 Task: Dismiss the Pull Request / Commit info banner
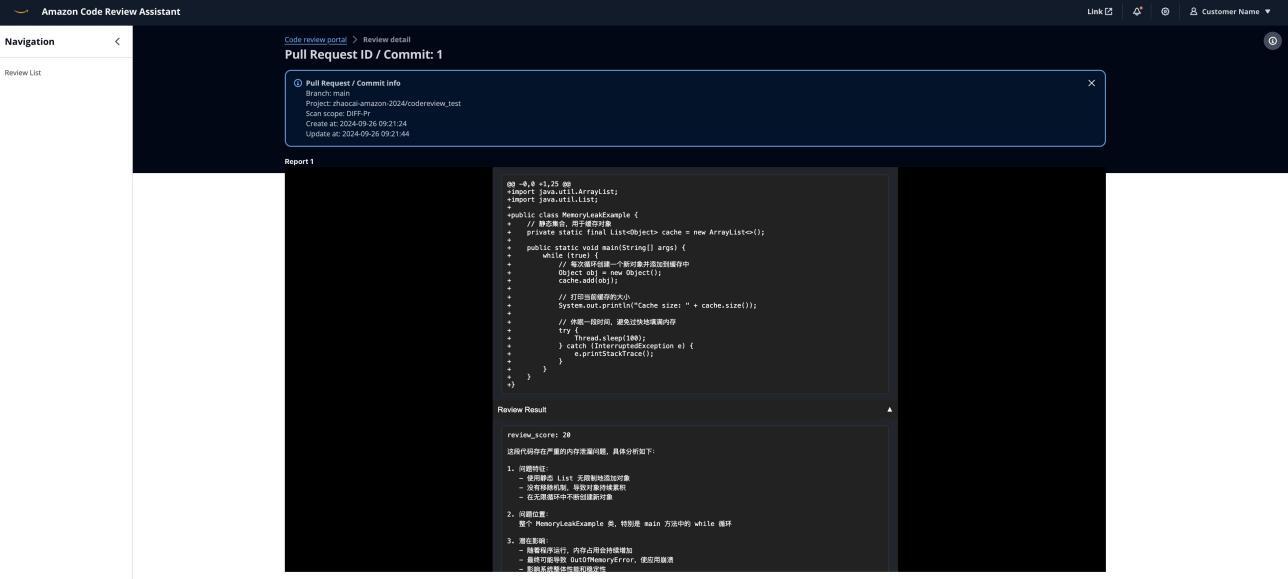click(1091, 83)
